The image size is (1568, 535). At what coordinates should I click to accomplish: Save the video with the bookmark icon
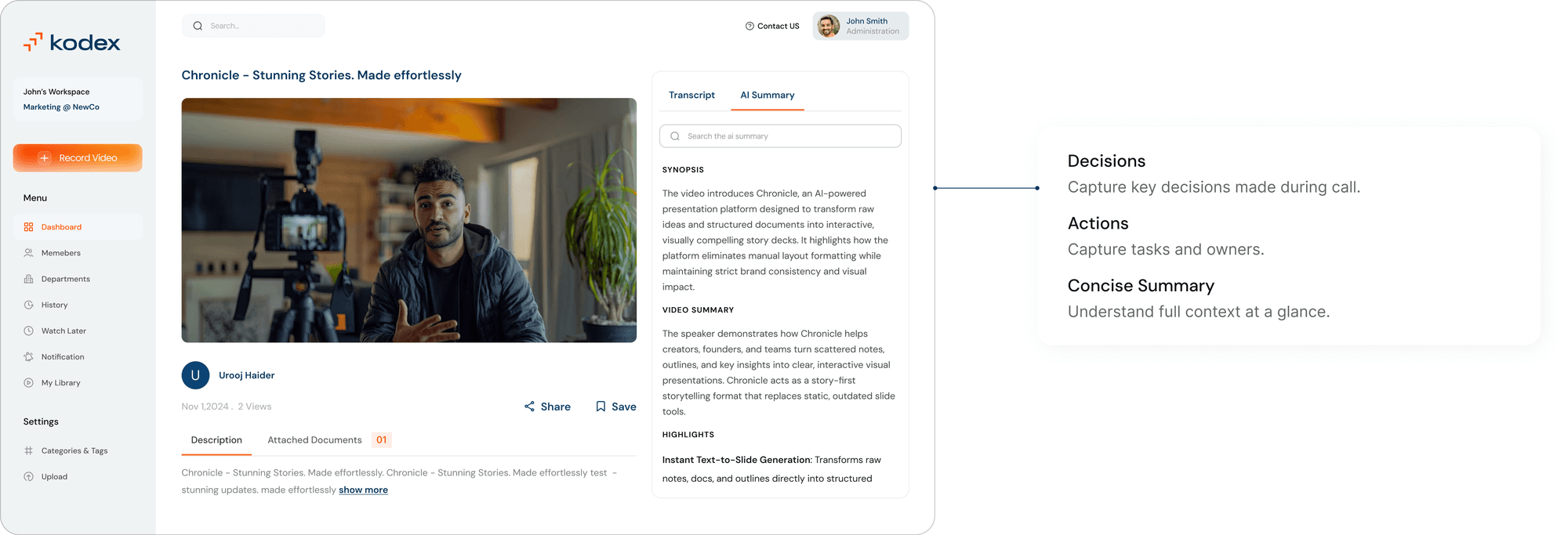tap(601, 407)
